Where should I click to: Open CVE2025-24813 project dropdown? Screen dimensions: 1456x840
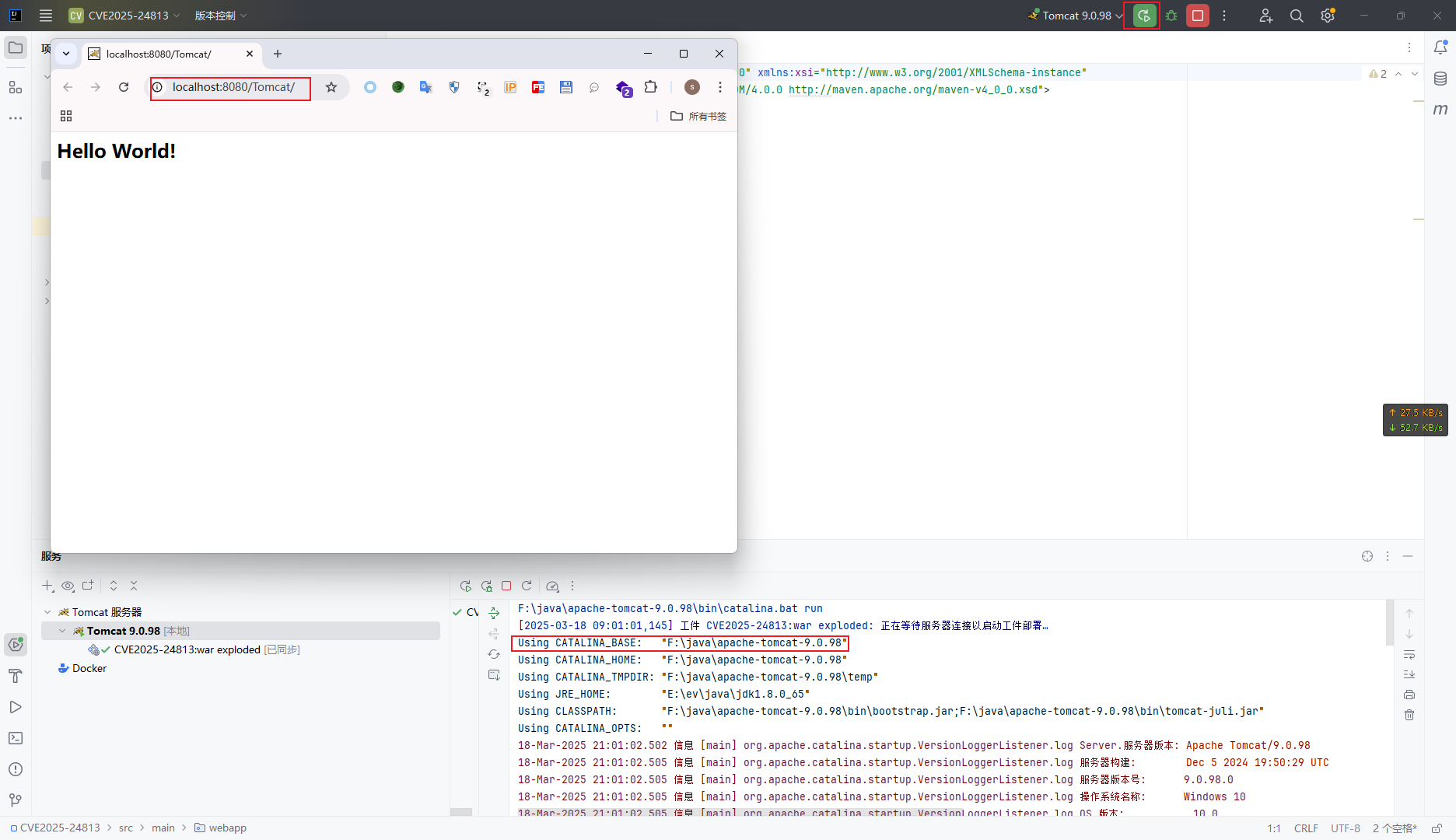(124, 16)
